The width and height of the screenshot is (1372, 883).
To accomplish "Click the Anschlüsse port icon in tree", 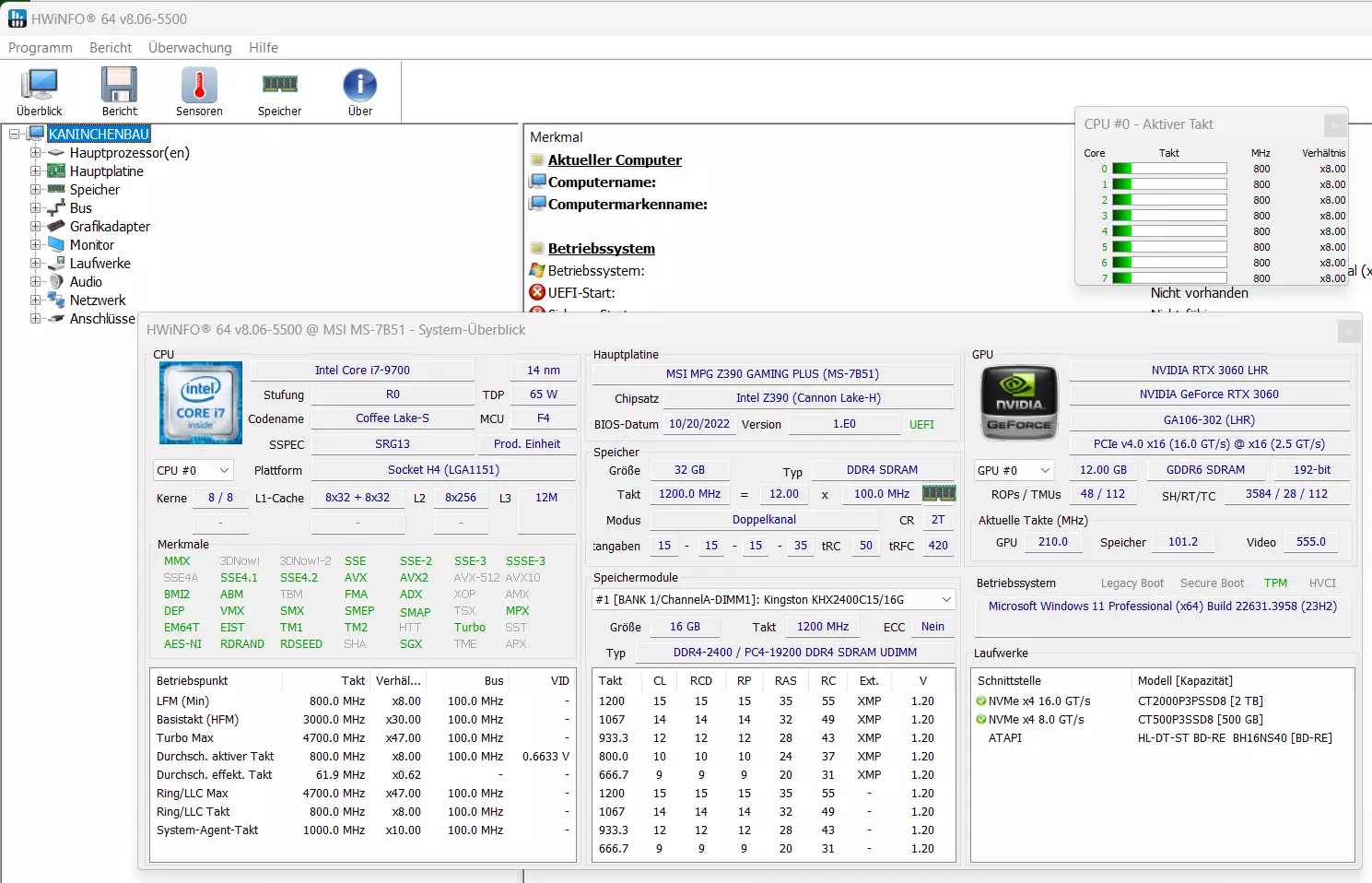I will pyautogui.click(x=56, y=318).
